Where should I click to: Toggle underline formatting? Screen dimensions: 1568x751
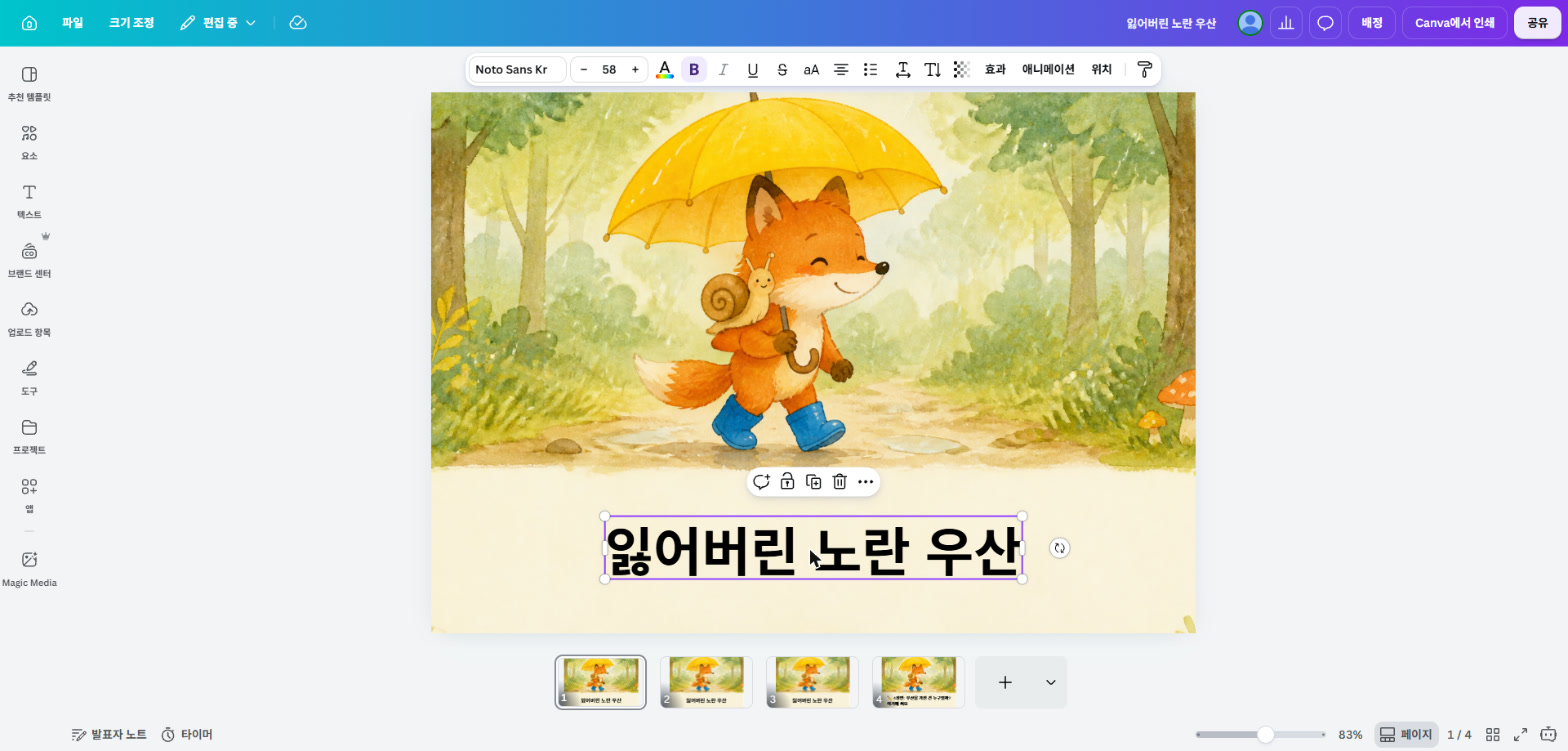(753, 70)
